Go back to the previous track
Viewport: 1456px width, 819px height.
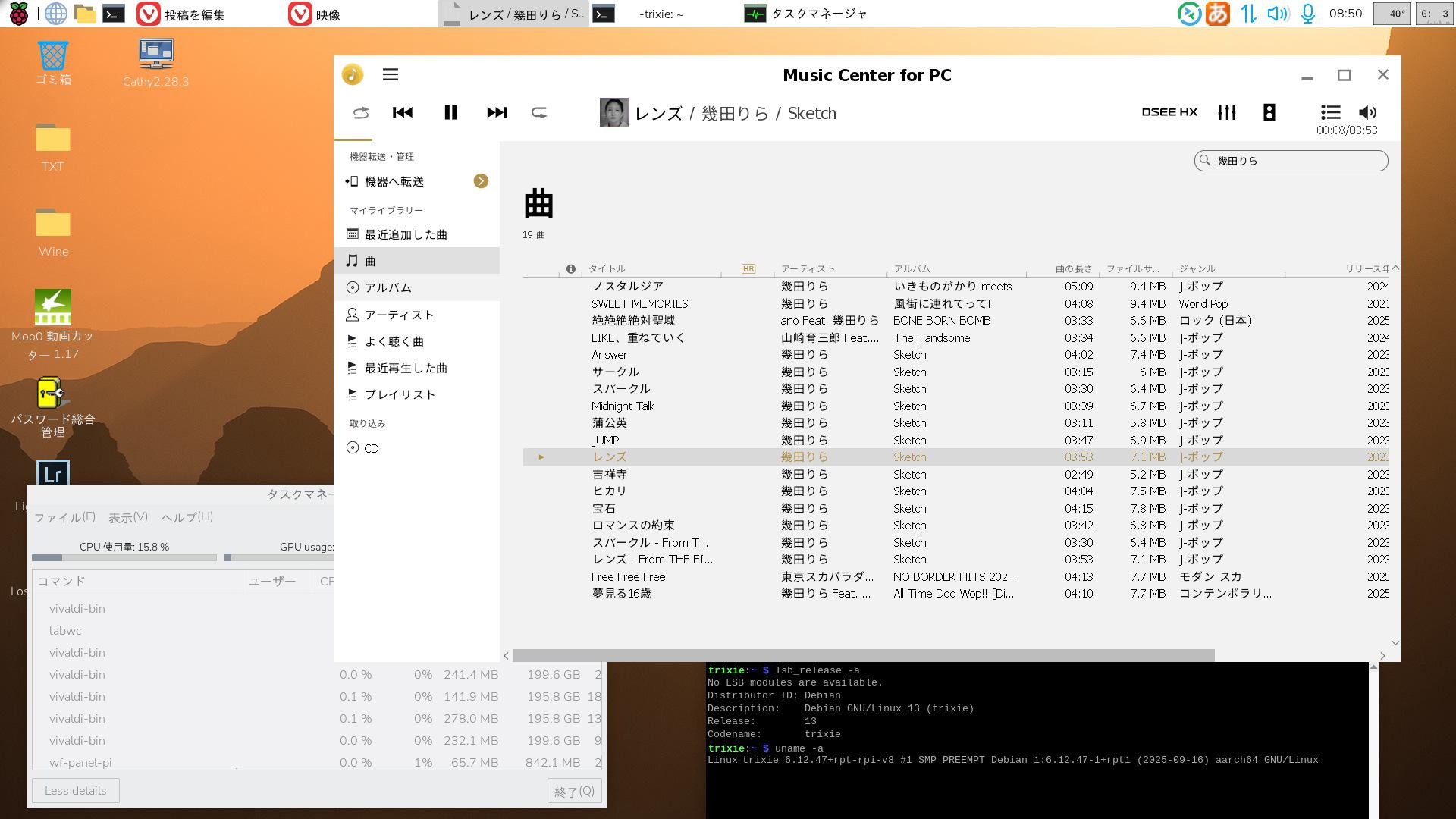403,112
